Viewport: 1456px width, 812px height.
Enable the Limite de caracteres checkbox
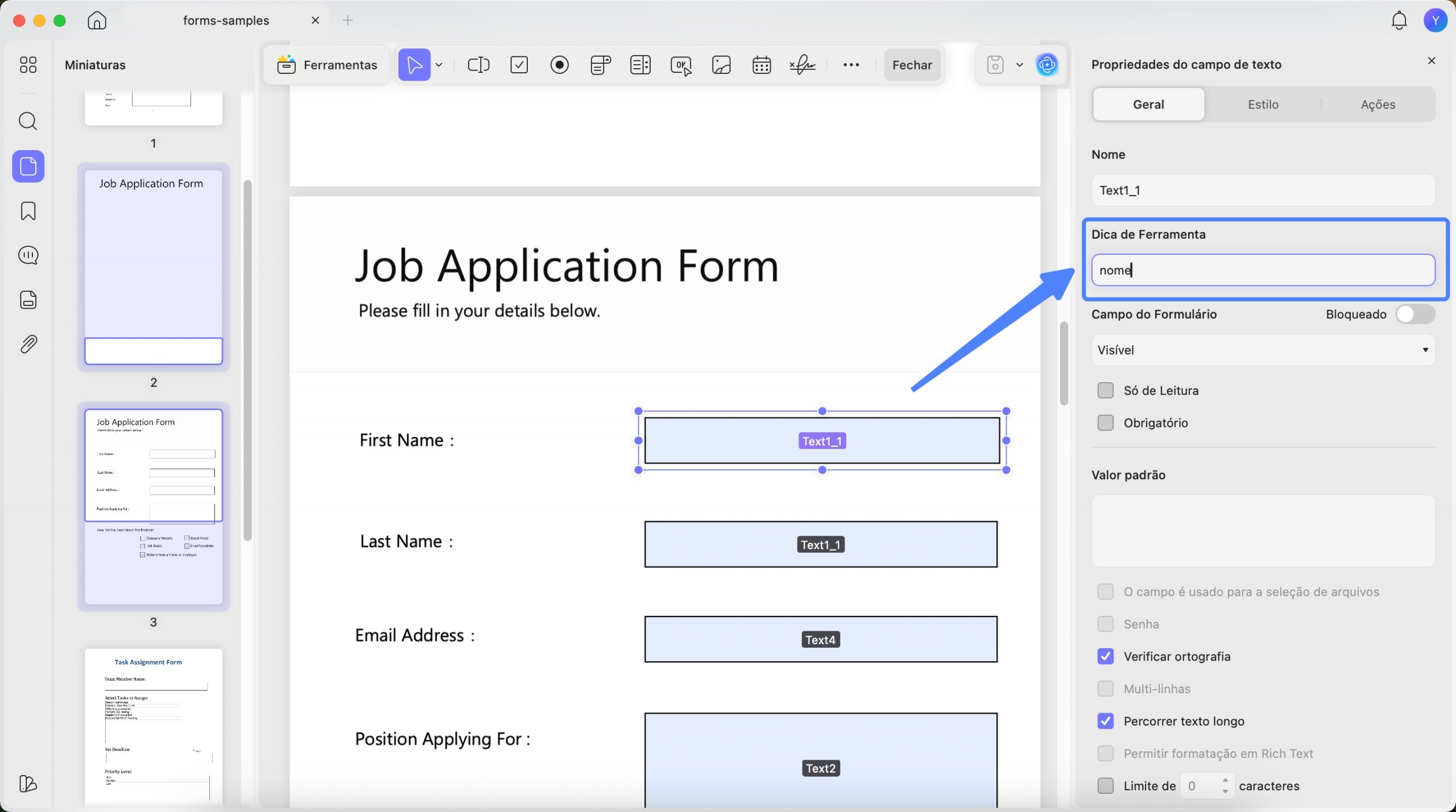(1106, 786)
